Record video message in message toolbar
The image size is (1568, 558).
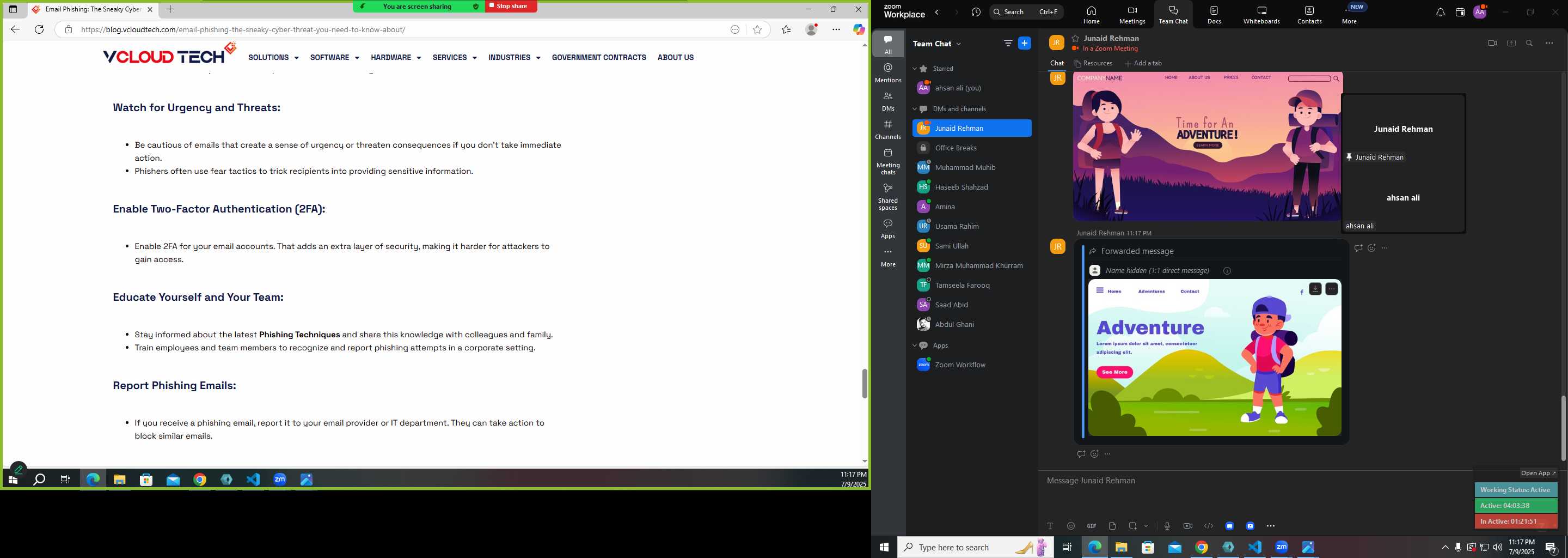pos(1187,526)
